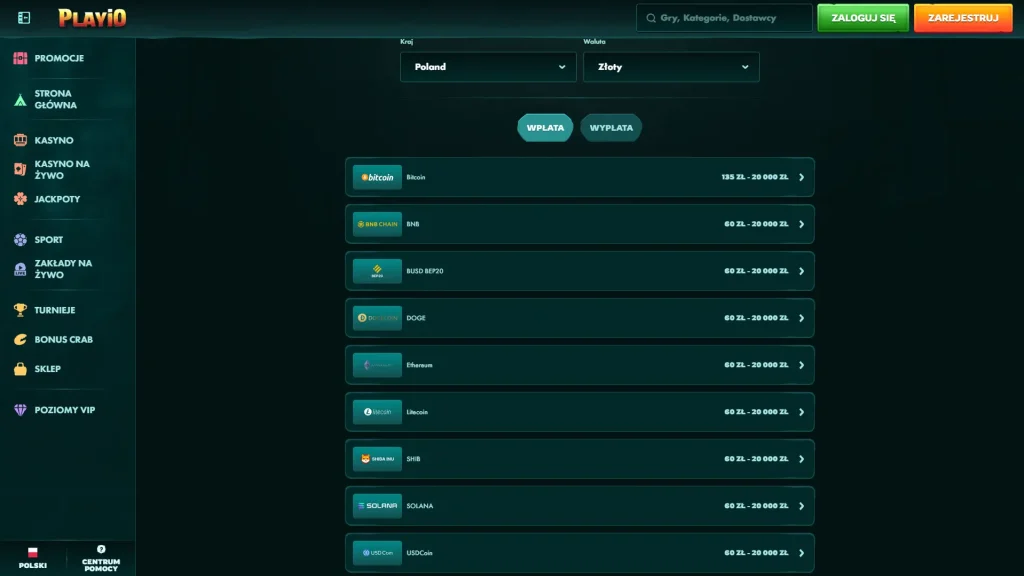Open Sklep in the sidebar
1024x576 pixels.
(x=48, y=369)
